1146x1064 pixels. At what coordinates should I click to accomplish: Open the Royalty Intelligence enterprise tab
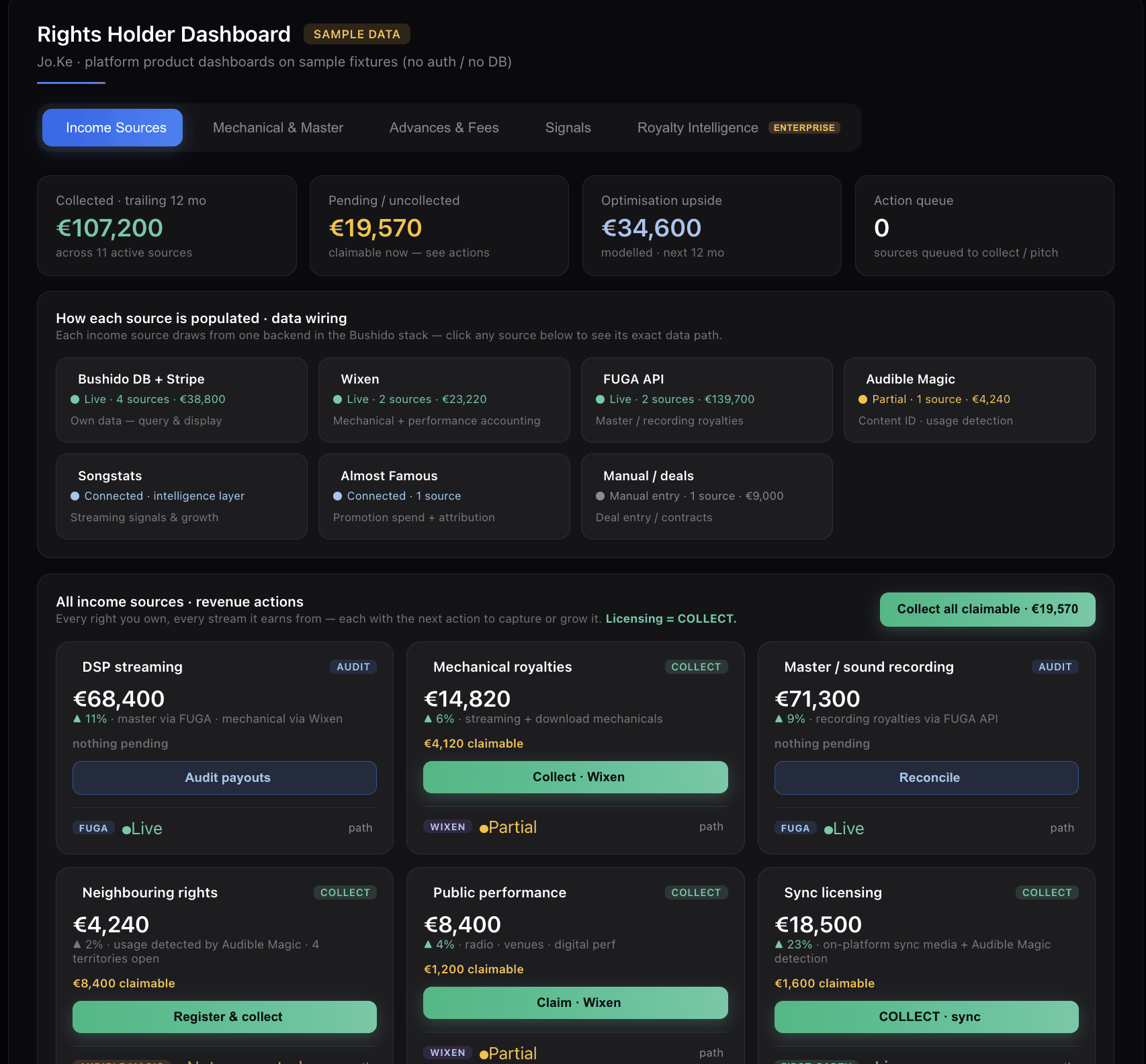[x=738, y=128]
